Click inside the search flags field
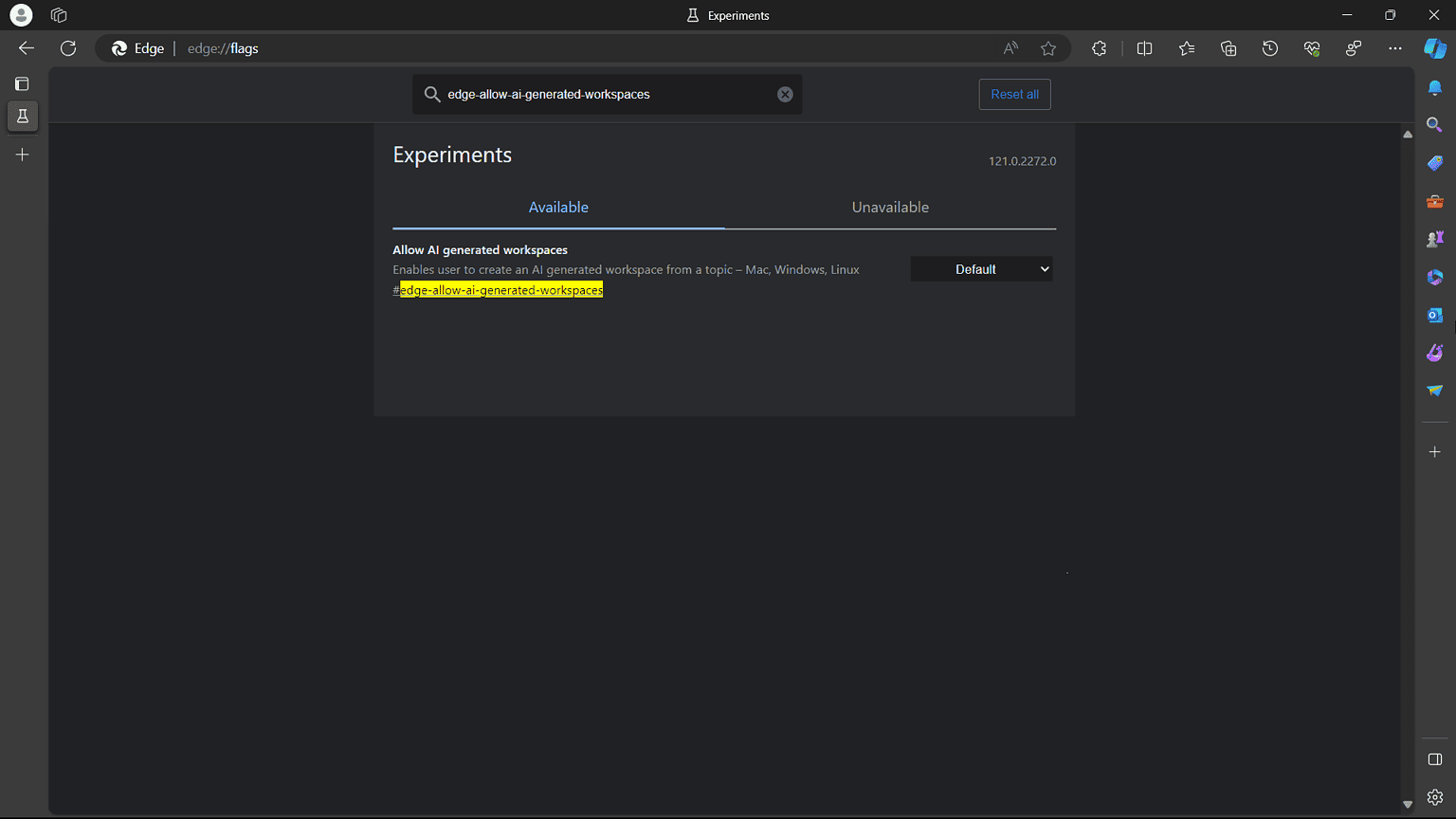 pyautogui.click(x=607, y=94)
